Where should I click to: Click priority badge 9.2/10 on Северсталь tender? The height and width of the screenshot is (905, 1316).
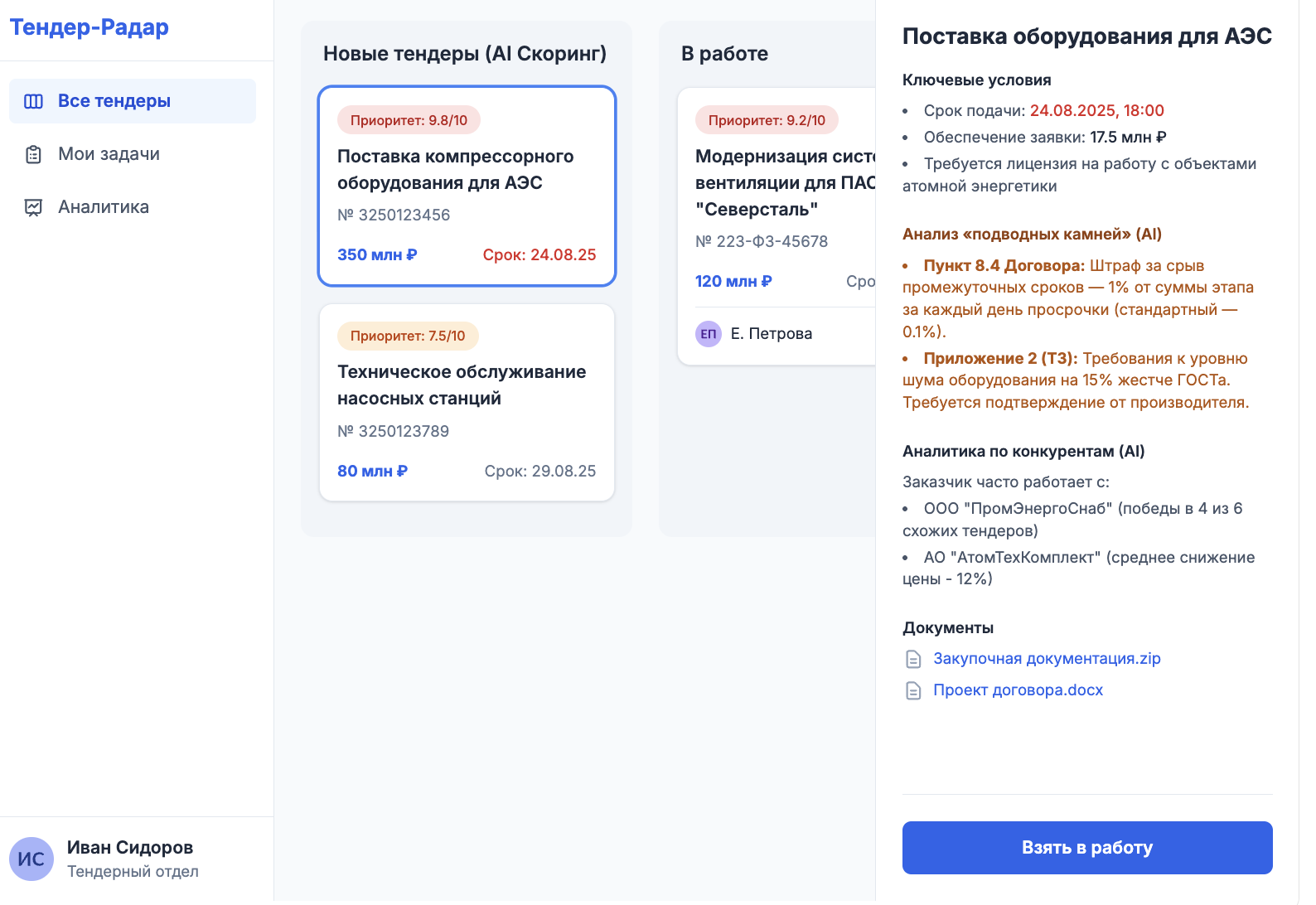[765, 119]
